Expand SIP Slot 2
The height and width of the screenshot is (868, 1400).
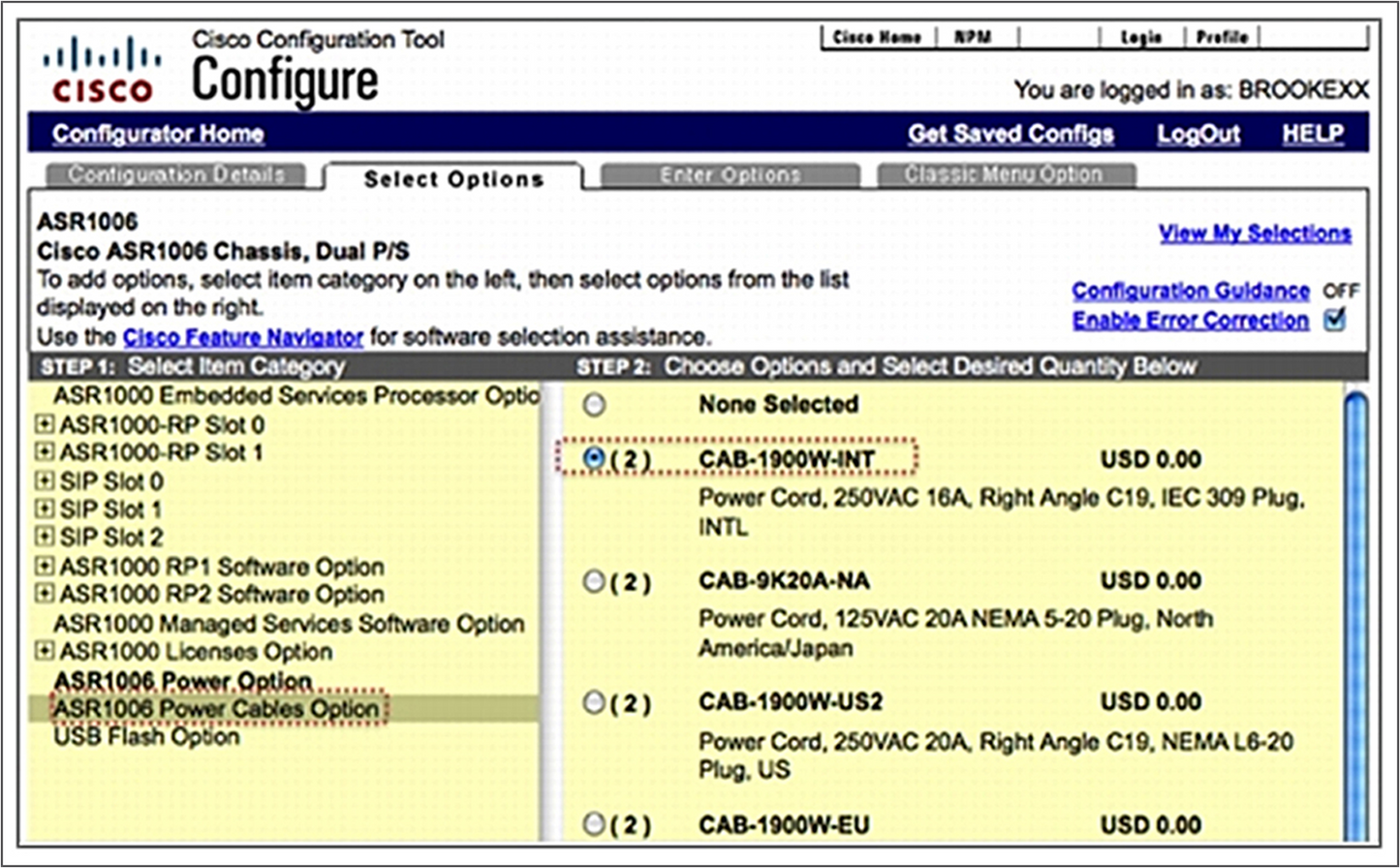(45, 538)
